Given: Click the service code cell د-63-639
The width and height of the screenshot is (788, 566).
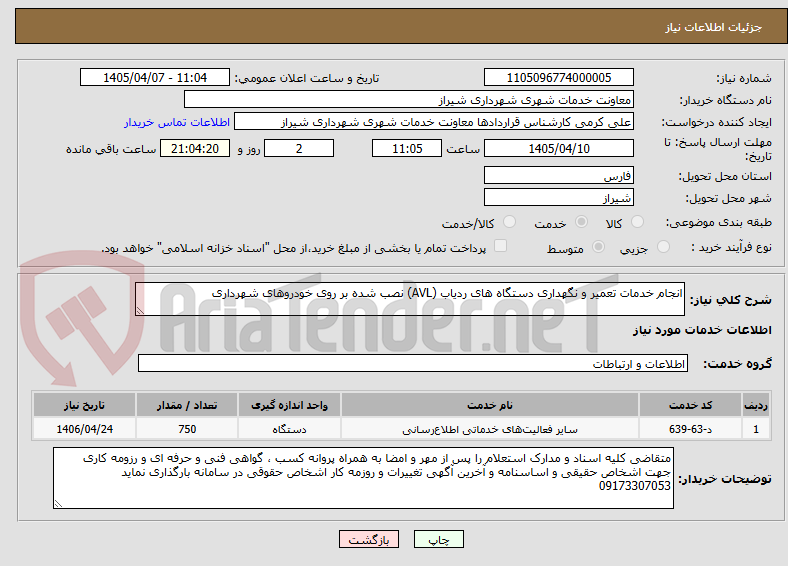Looking at the screenshot, I should click(691, 429).
